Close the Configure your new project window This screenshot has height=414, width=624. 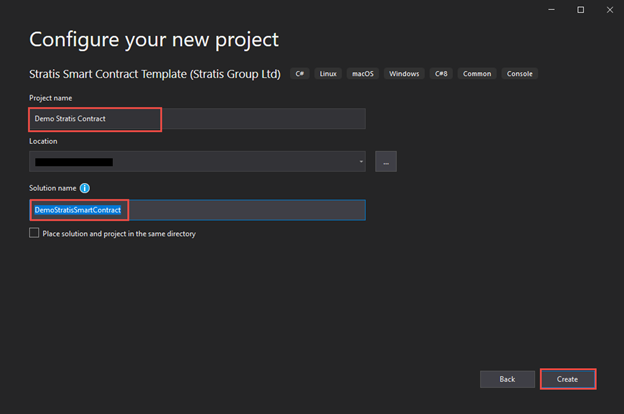tap(609, 9)
